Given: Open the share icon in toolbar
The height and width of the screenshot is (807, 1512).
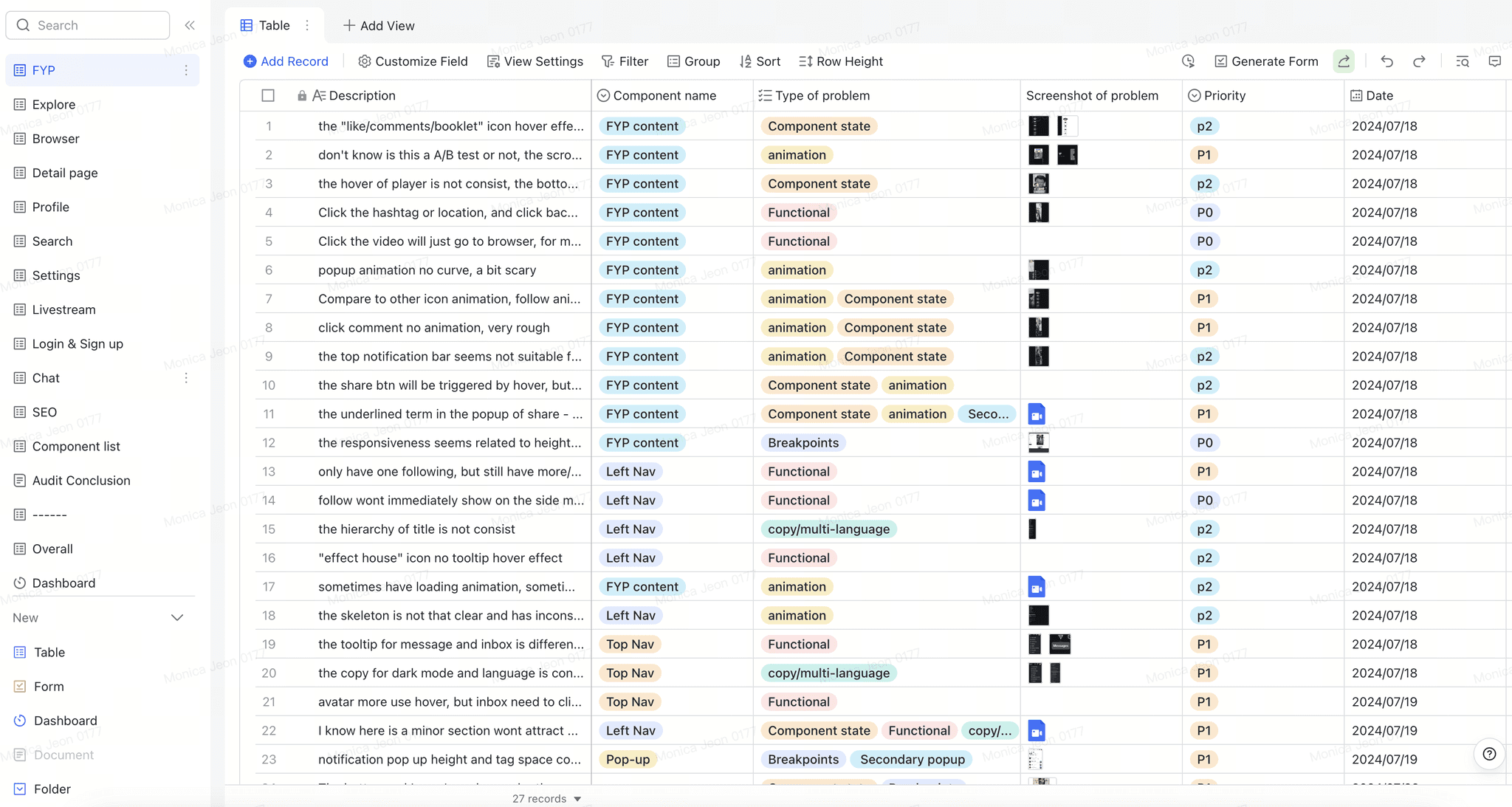Looking at the screenshot, I should click(1344, 61).
